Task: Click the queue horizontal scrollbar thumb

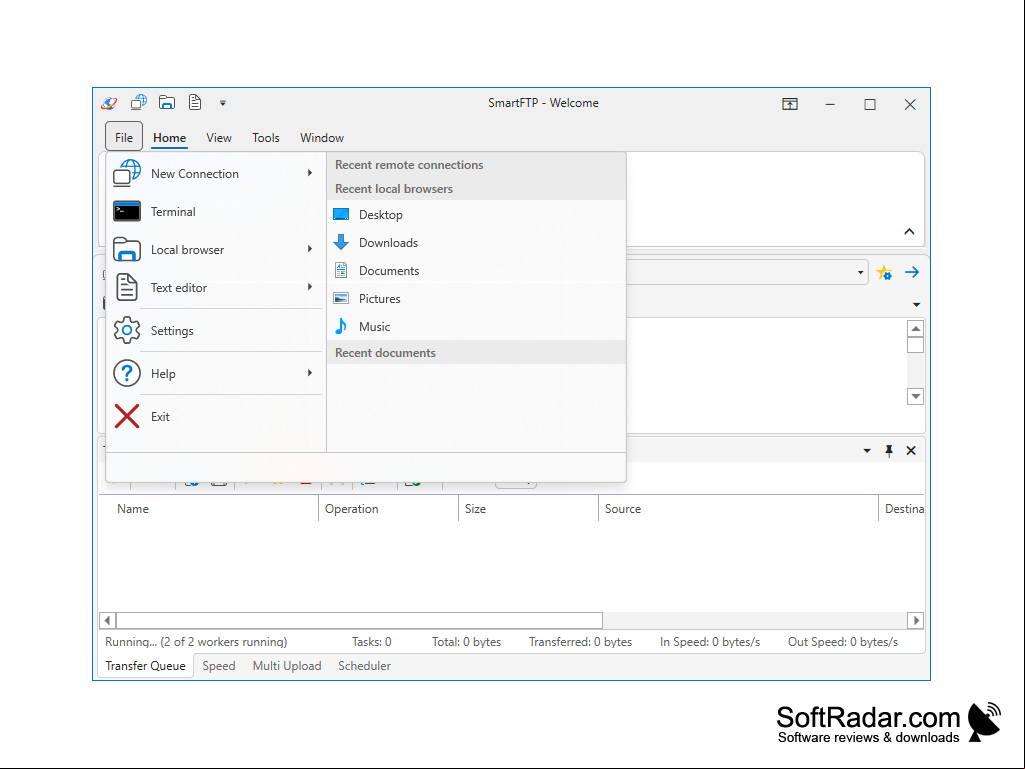Action: pyautogui.click(x=359, y=620)
